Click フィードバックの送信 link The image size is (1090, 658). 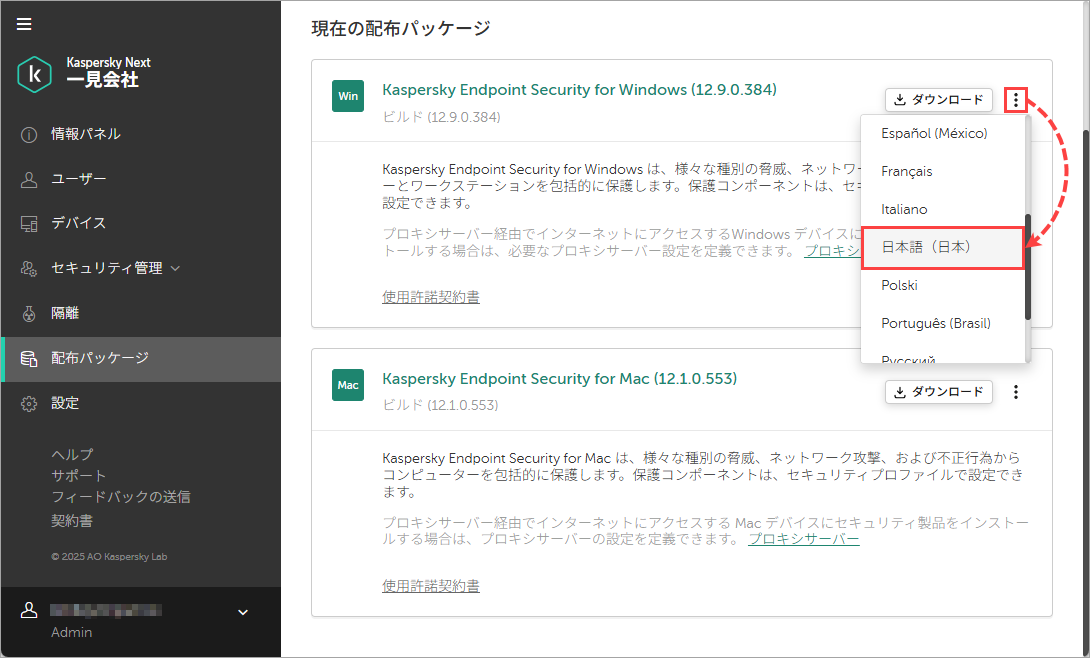pos(120,497)
